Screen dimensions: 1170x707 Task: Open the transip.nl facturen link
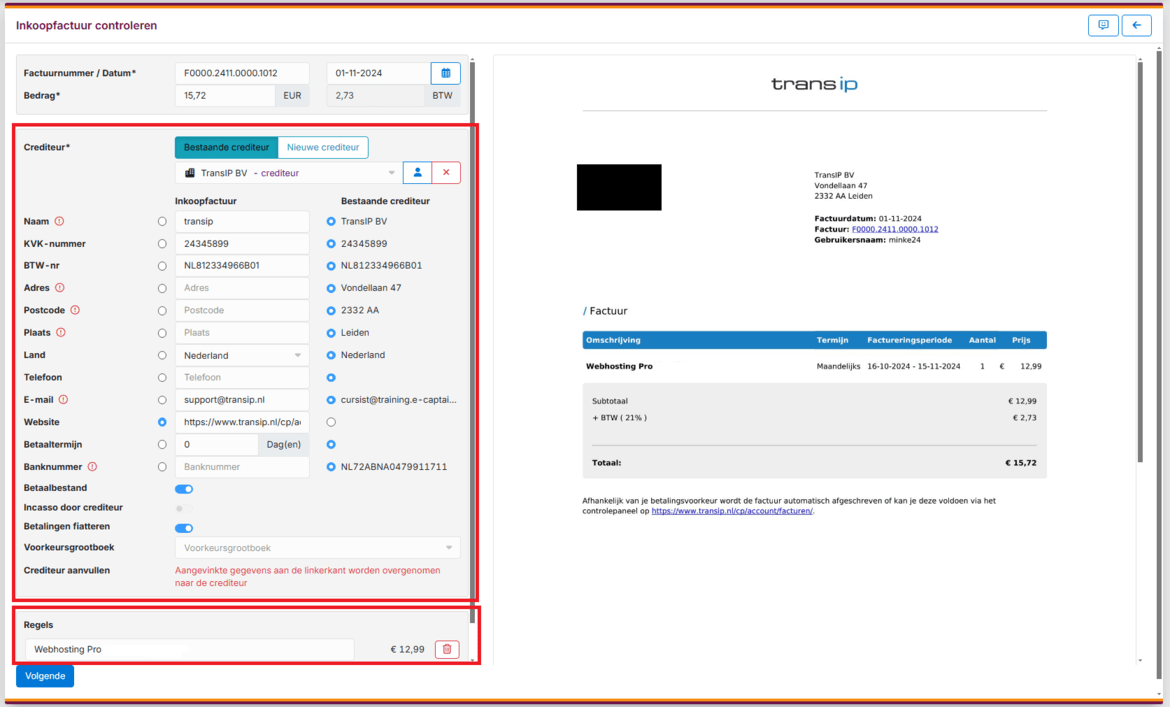click(x=732, y=511)
